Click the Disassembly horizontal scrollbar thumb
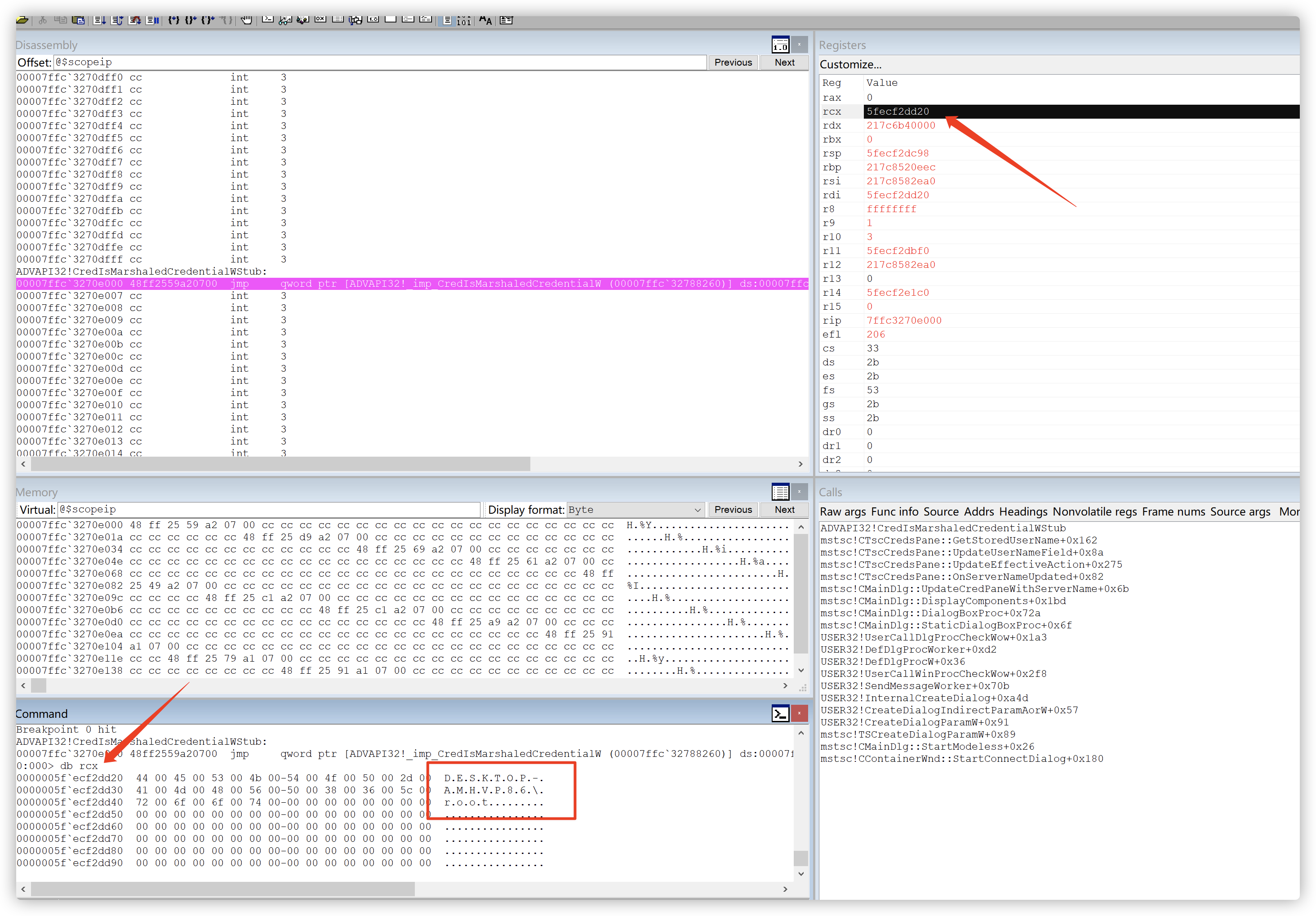Screen dimensions: 1316x916 click(281, 464)
